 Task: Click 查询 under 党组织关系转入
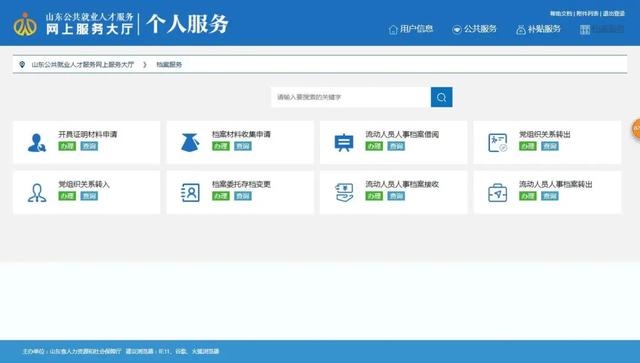click(x=89, y=196)
